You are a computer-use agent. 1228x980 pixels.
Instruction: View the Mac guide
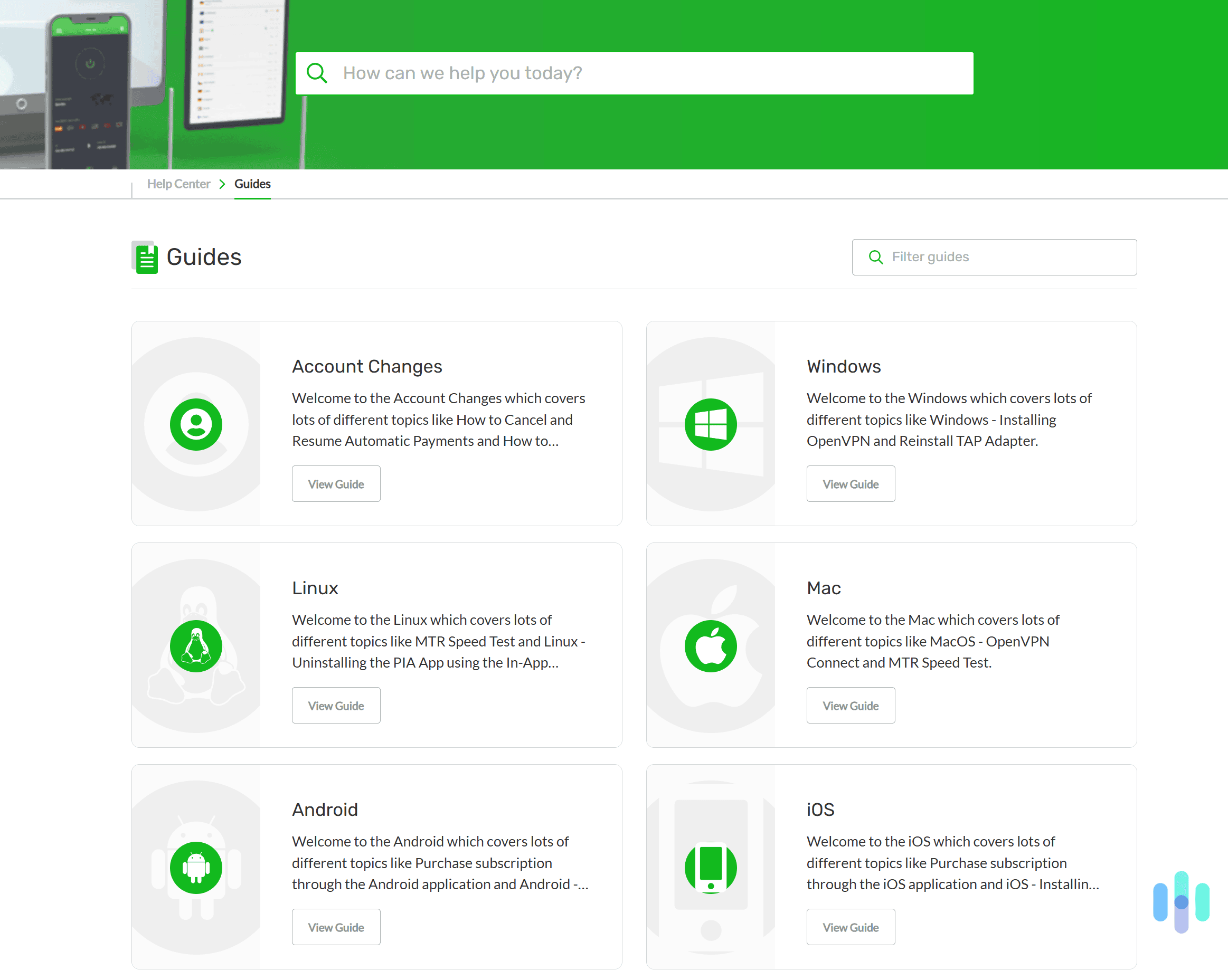click(x=851, y=705)
